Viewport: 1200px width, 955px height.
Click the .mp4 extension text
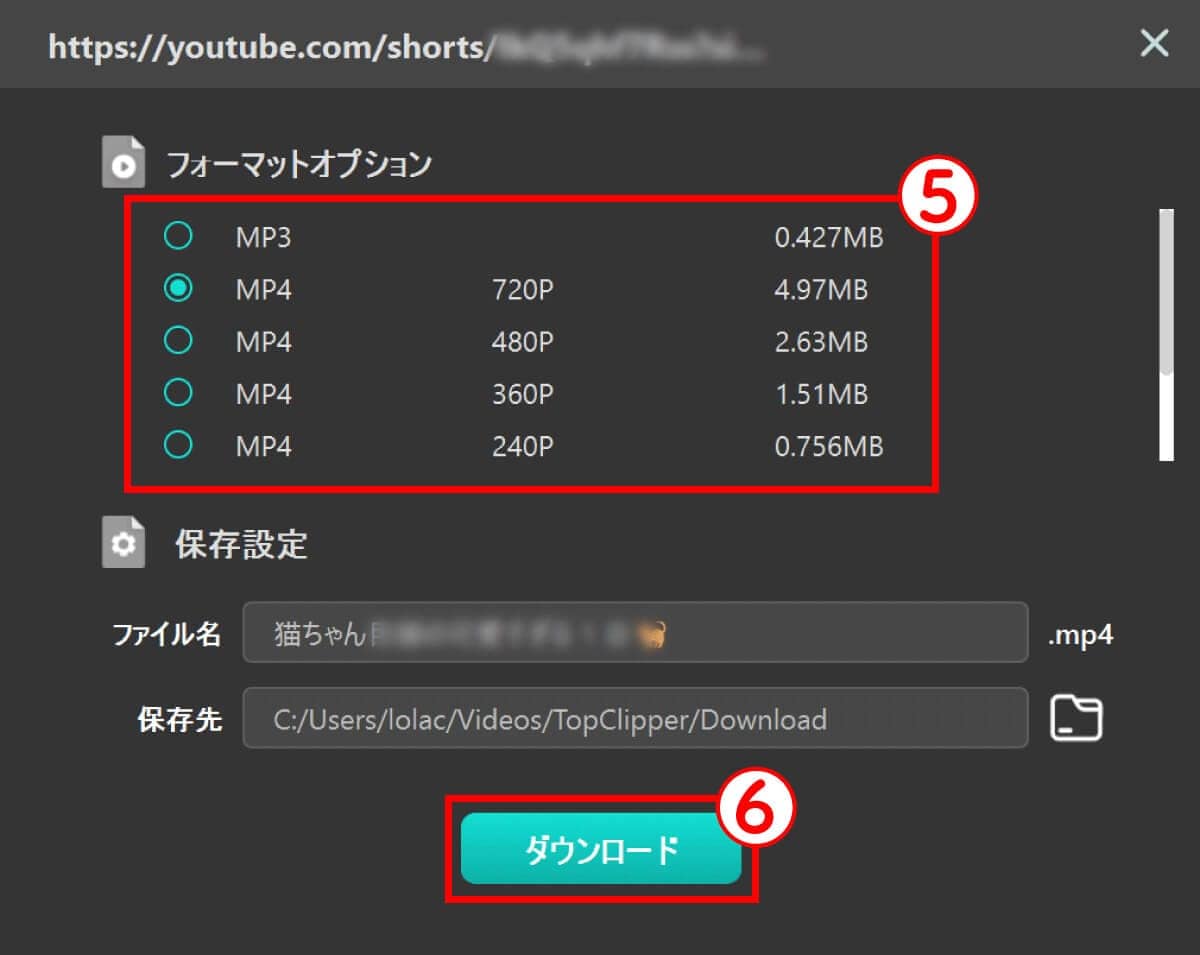(1080, 634)
